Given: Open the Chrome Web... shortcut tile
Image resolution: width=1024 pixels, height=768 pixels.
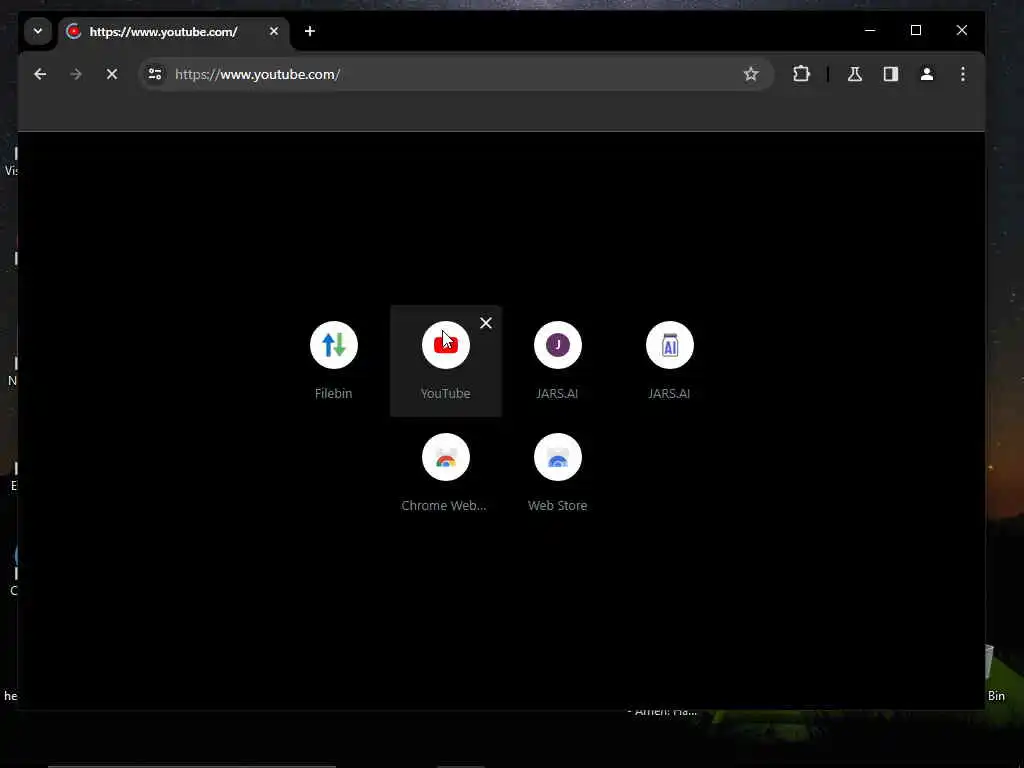Looking at the screenshot, I should pos(445,472).
